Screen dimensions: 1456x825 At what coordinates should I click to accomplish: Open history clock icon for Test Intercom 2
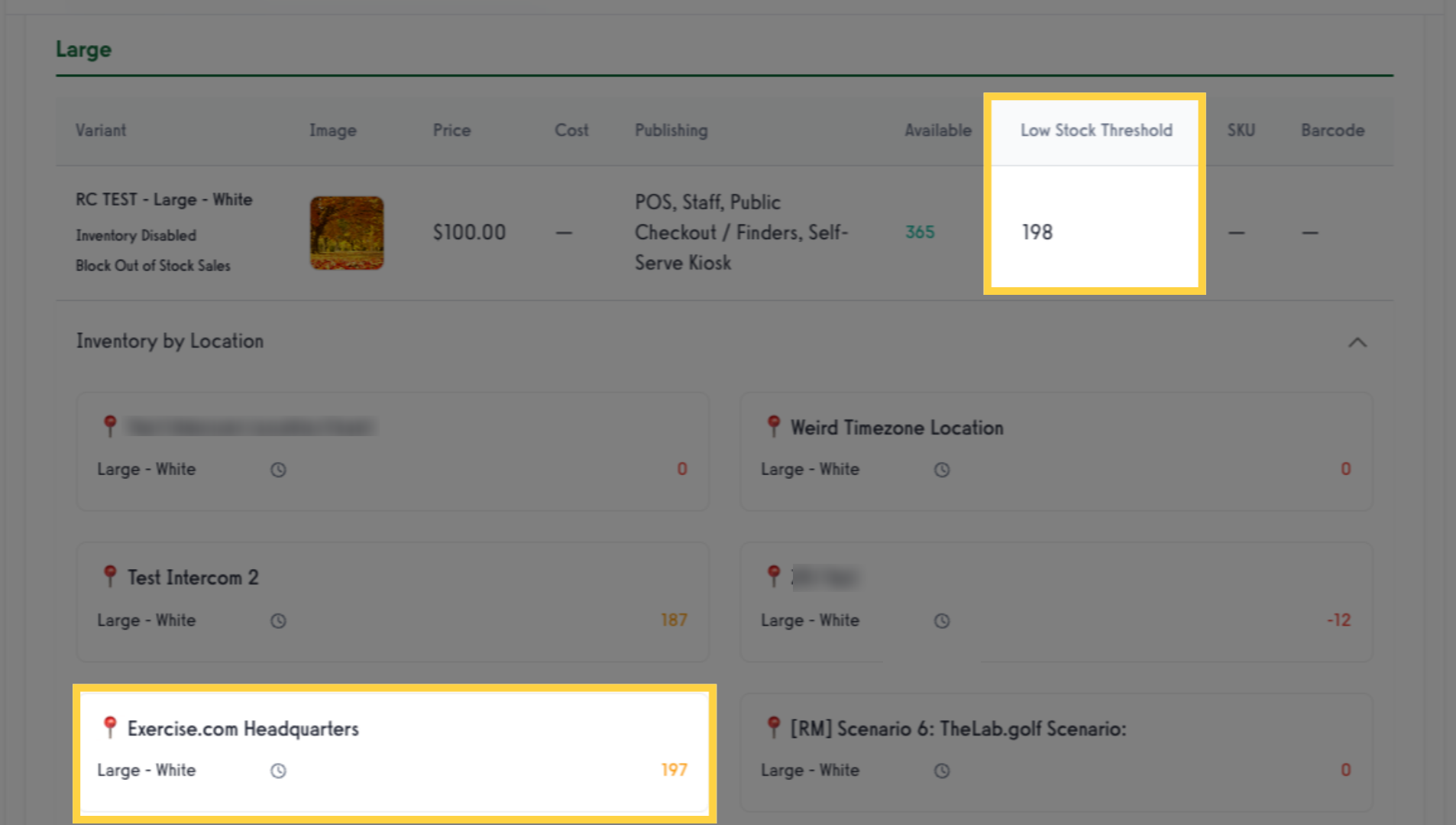point(278,621)
